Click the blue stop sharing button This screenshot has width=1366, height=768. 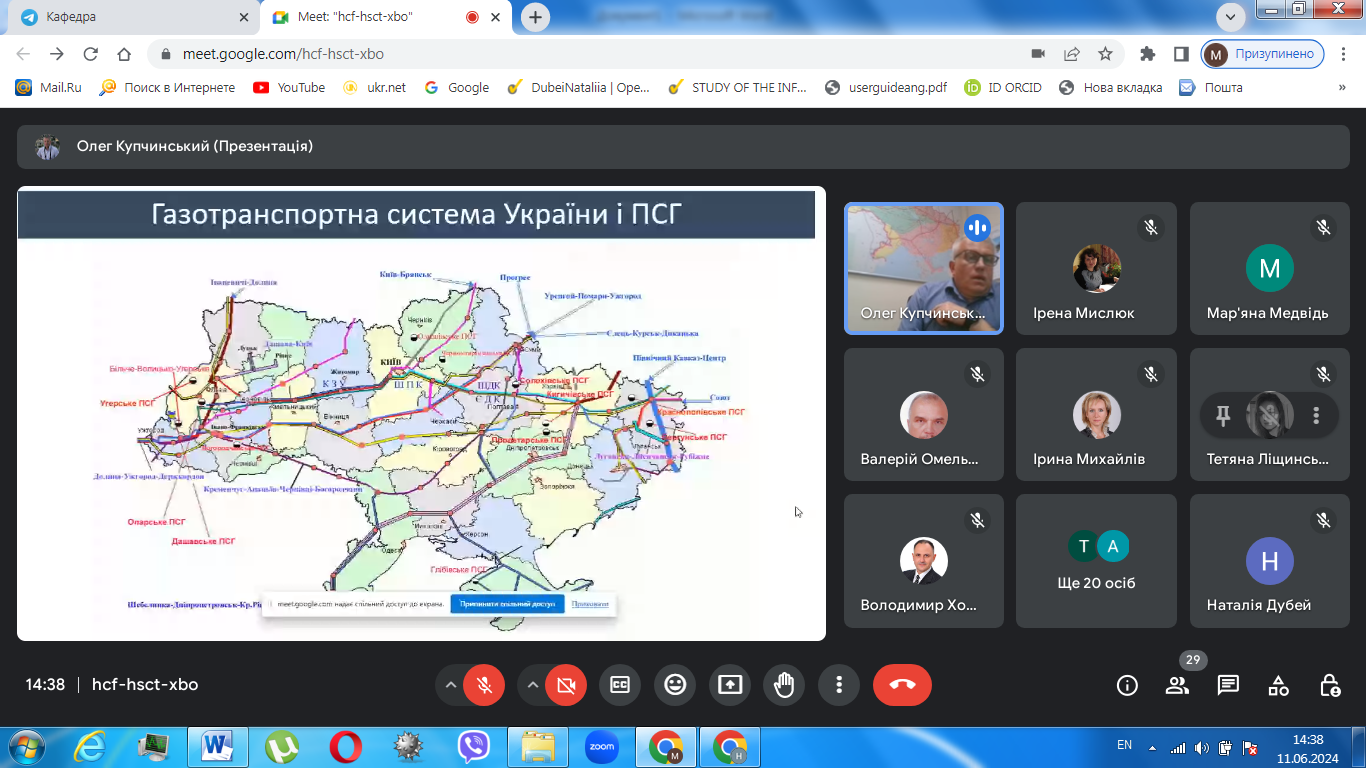click(507, 604)
